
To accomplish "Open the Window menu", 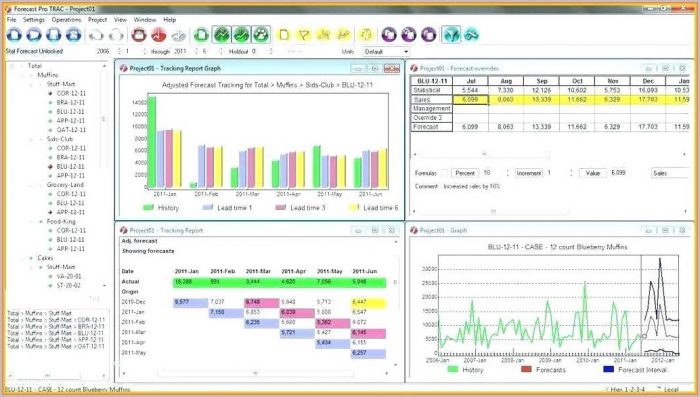I will point(145,20).
